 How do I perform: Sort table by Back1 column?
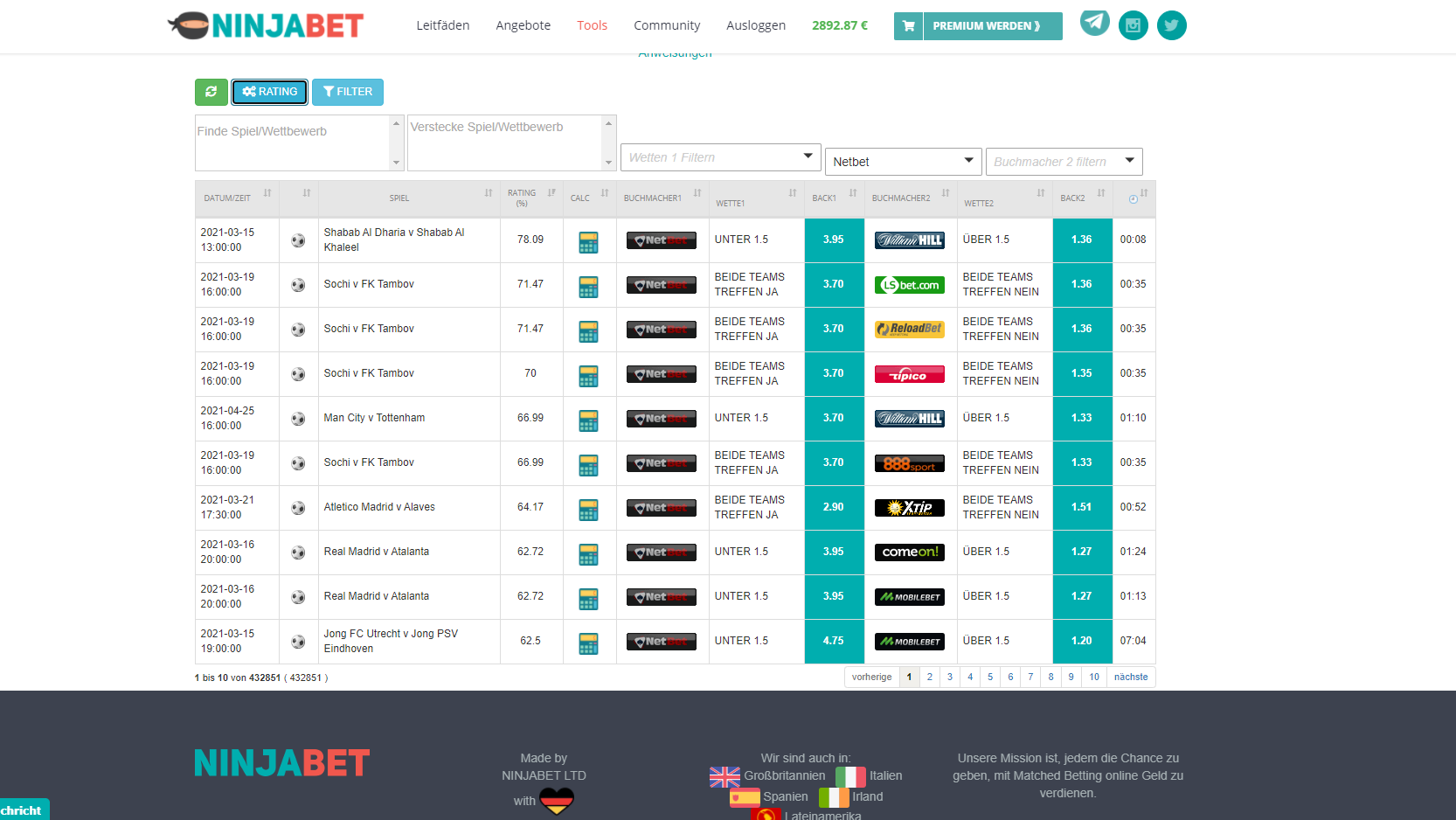835,198
